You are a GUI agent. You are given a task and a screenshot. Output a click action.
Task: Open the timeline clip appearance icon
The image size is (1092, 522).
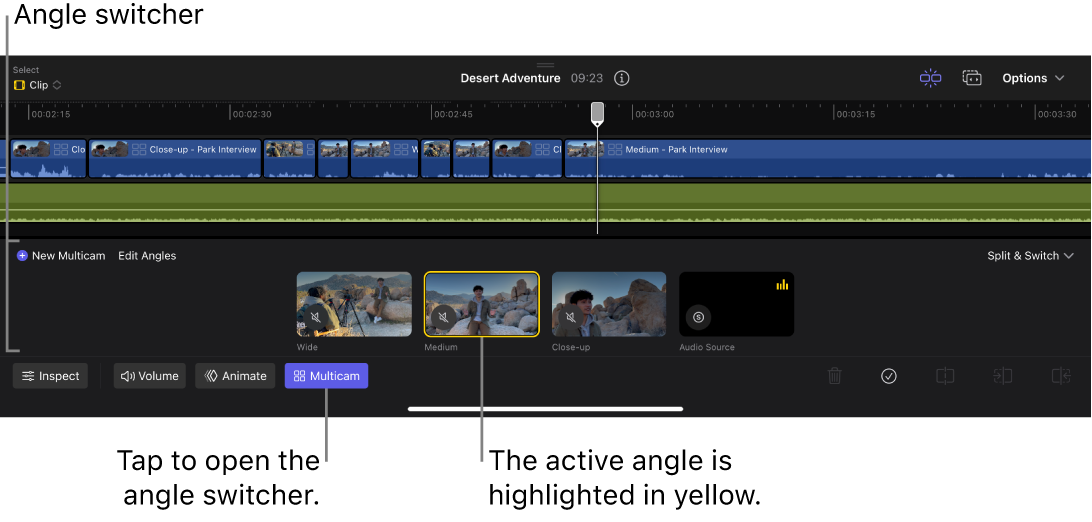[x=972, y=78]
